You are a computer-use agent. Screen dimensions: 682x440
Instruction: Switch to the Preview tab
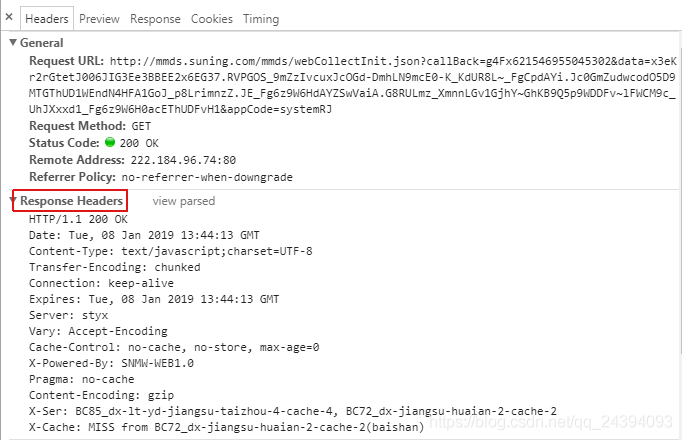point(99,19)
